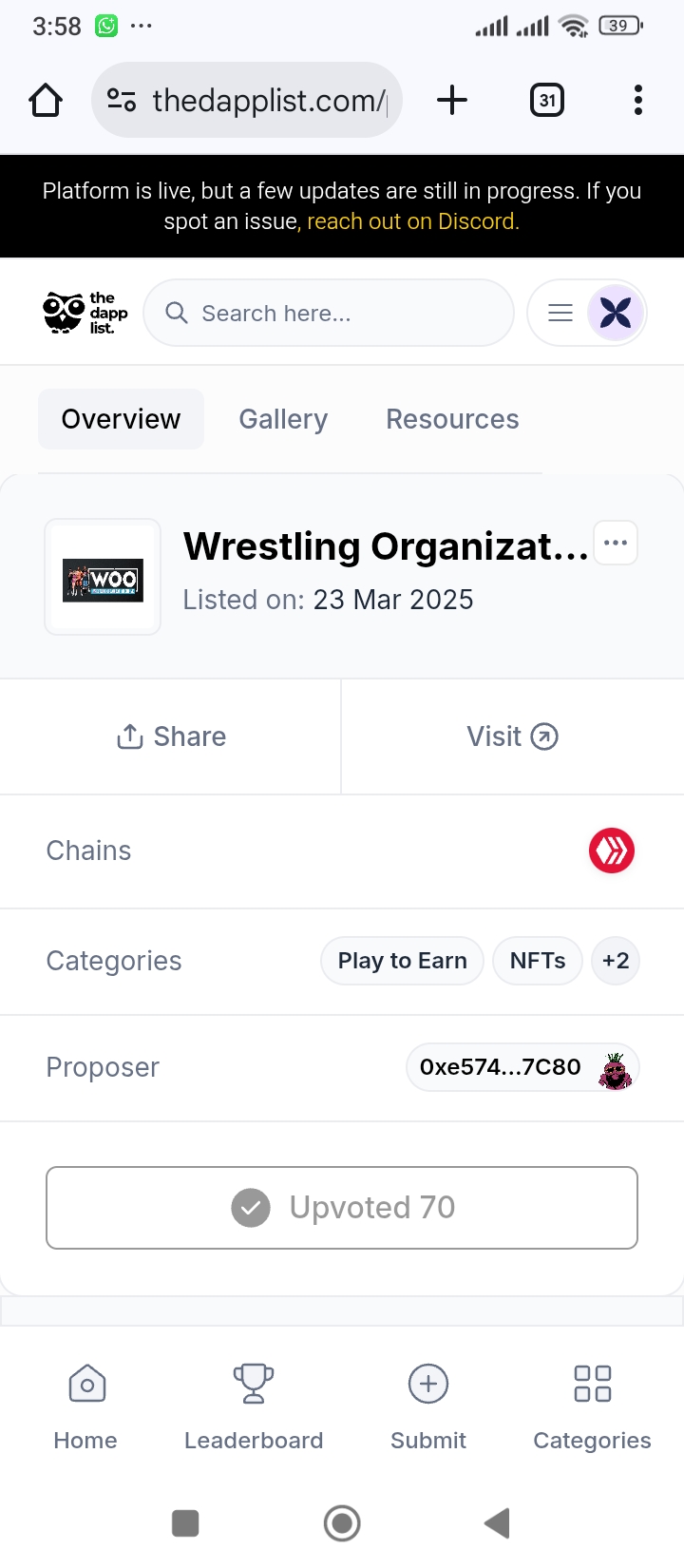Open the WOO dapp logo thumbnail
The height and width of the screenshot is (1568, 684).
click(x=103, y=577)
